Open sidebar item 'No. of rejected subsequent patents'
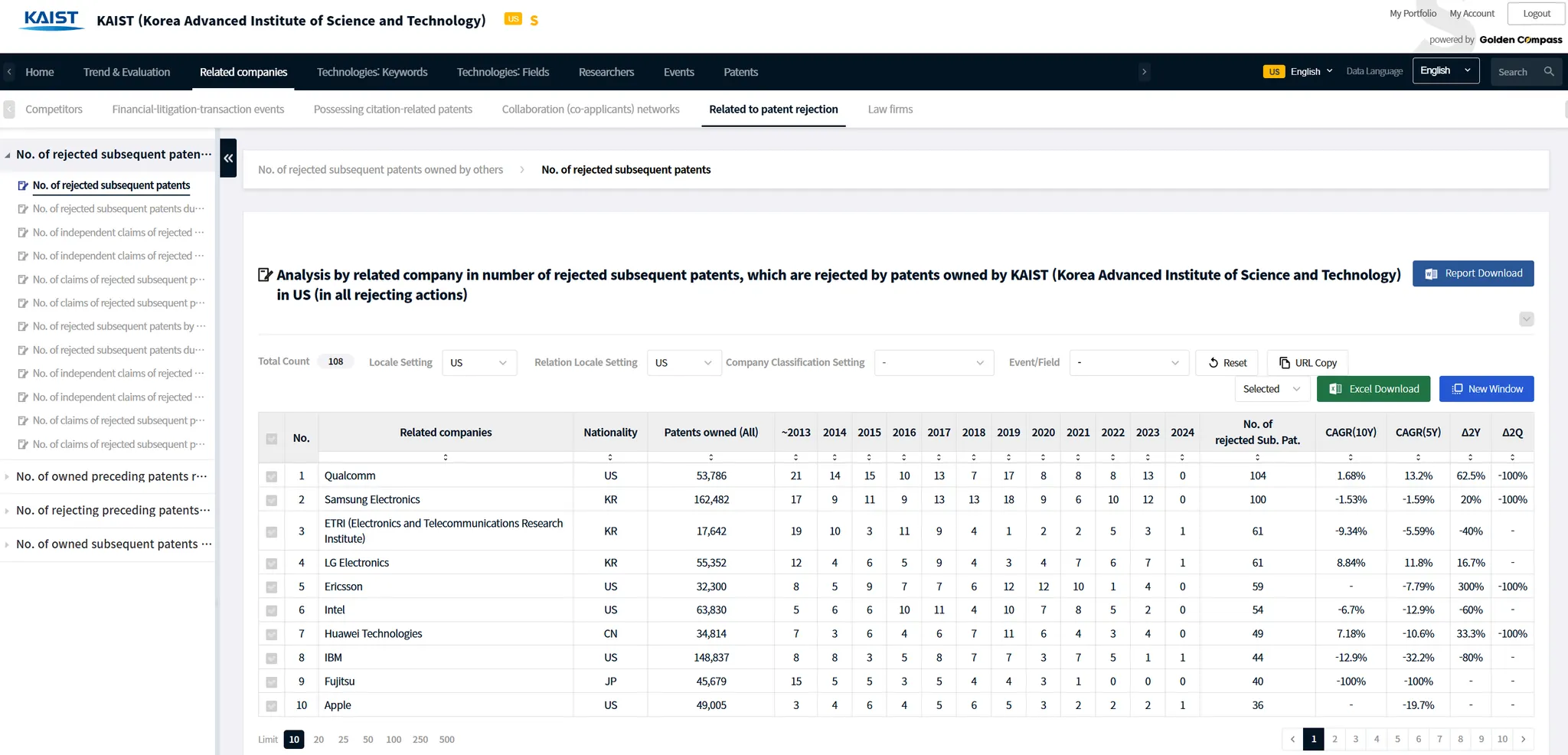 click(x=112, y=185)
